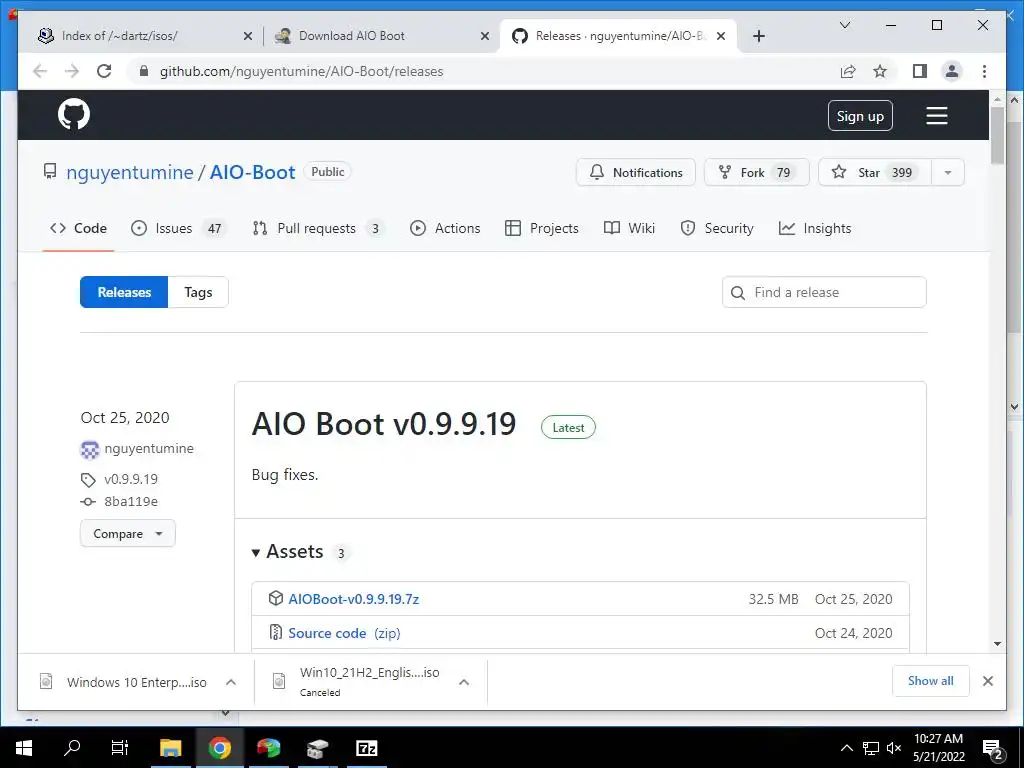This screenshot has height=768, width=1024.
Task: Reload the page with refresh icon
Action: tap(104, 71)
